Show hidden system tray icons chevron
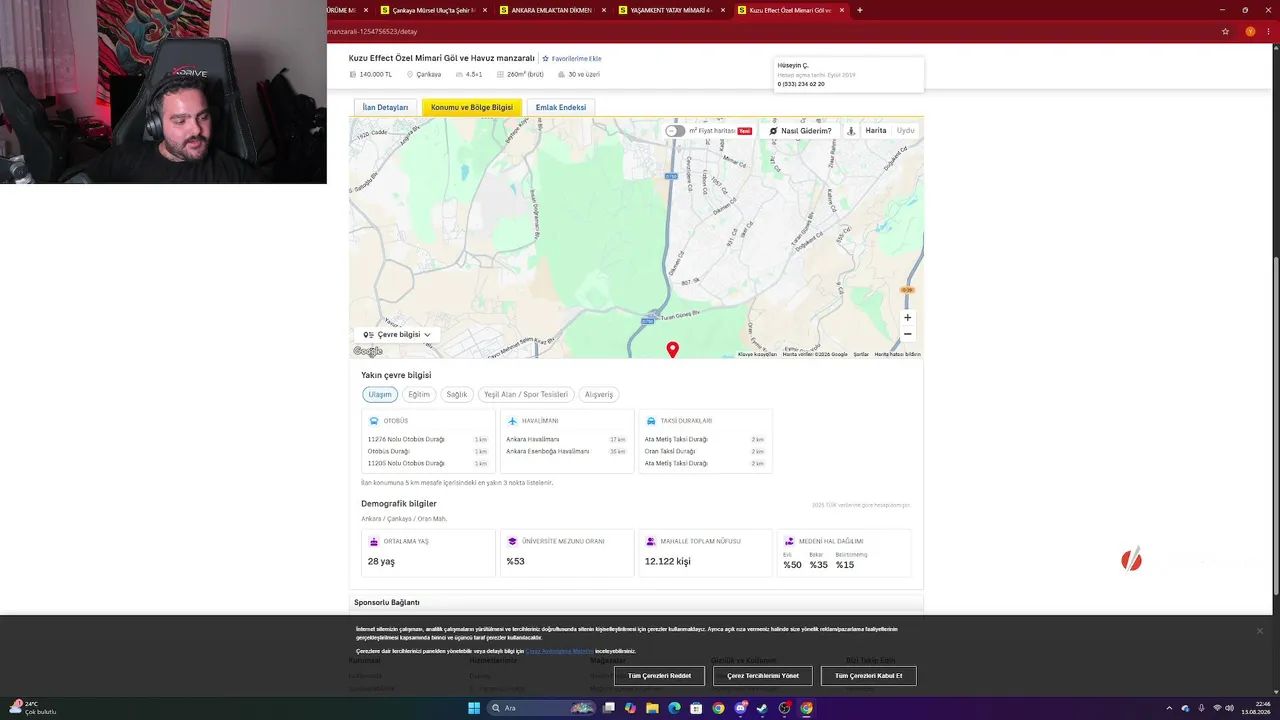The width and height of the screenshot is (1280, 720). [x=1169, y=708]
